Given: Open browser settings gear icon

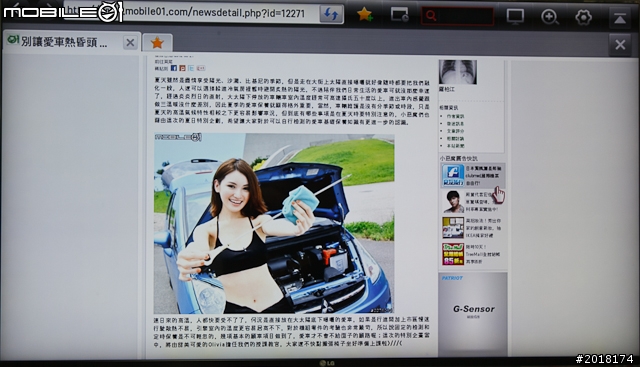Looking at the screenshot, I should pyautogui.click(x=584, y=17).
